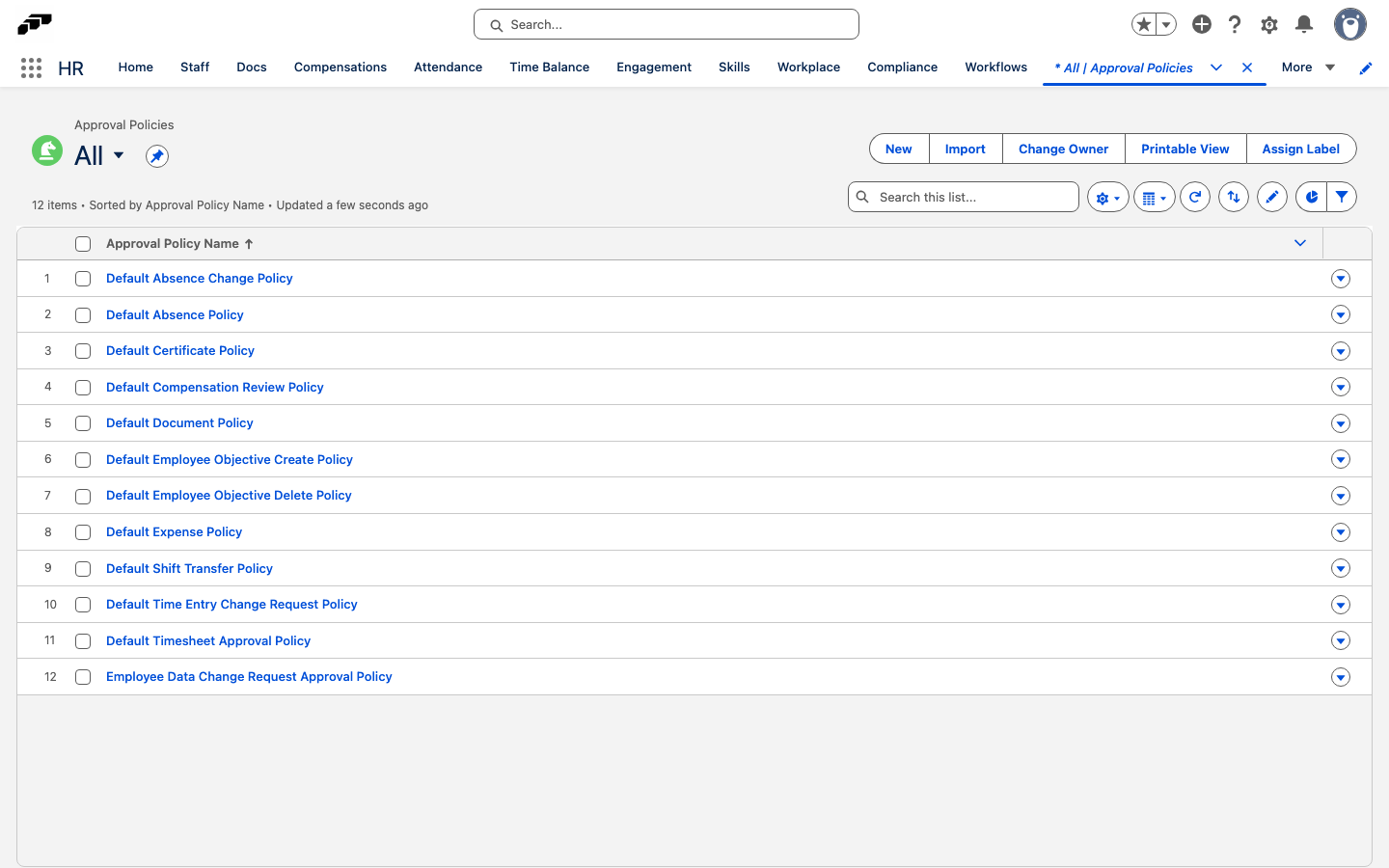
Task: Open the App Launcher grid icon
Action: [x=31, y=68]
